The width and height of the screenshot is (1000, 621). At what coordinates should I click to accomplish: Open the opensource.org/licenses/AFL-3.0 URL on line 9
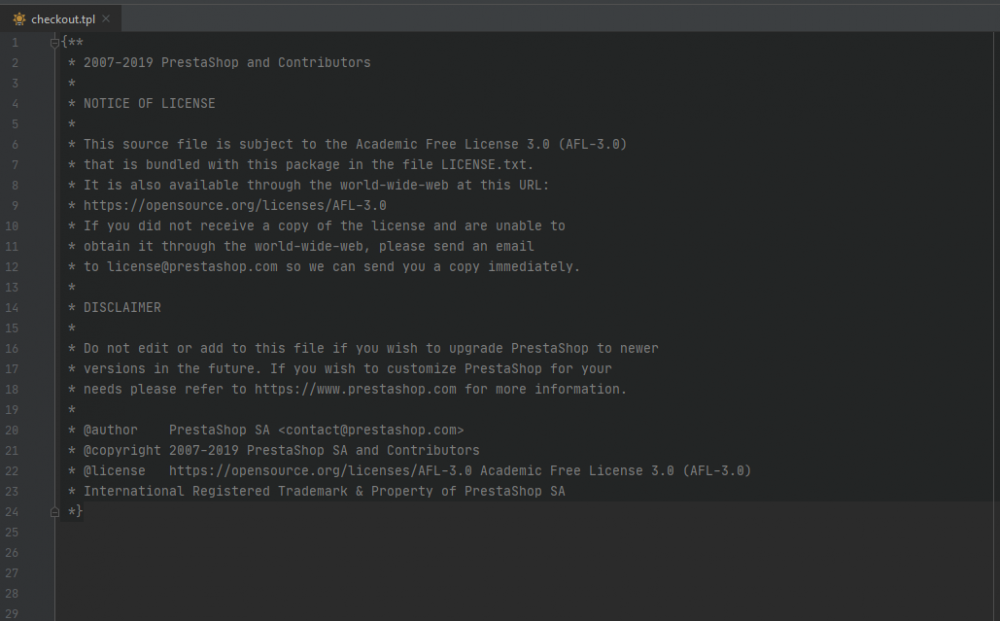(235, 206)
